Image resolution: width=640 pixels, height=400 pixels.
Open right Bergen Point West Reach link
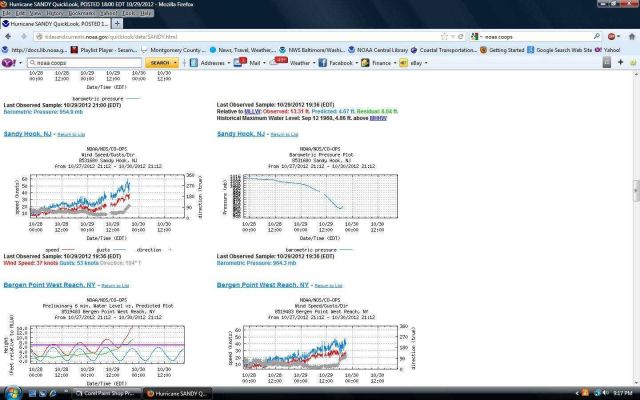coord(263,285)
